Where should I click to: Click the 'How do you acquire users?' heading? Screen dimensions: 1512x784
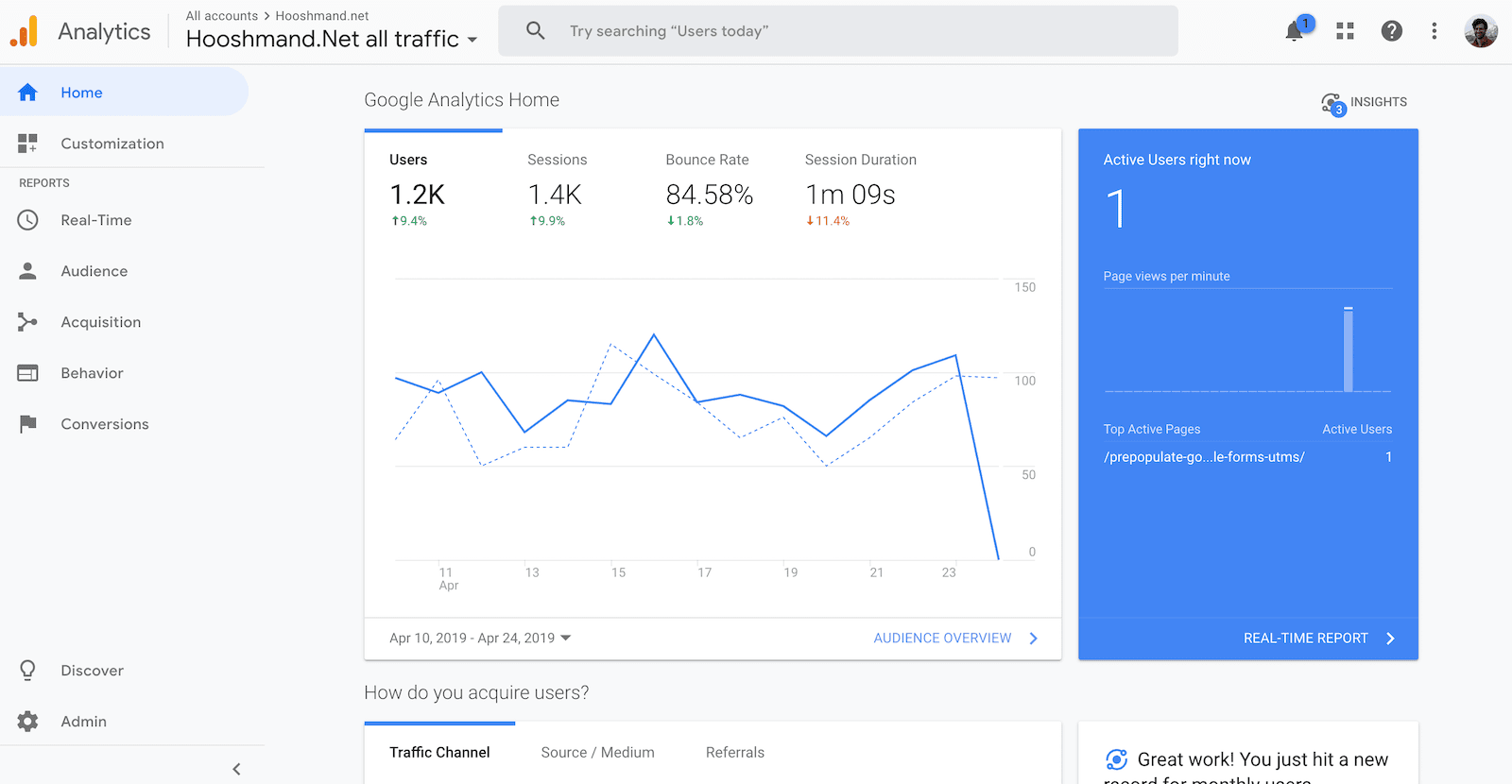tap(476, 693)
